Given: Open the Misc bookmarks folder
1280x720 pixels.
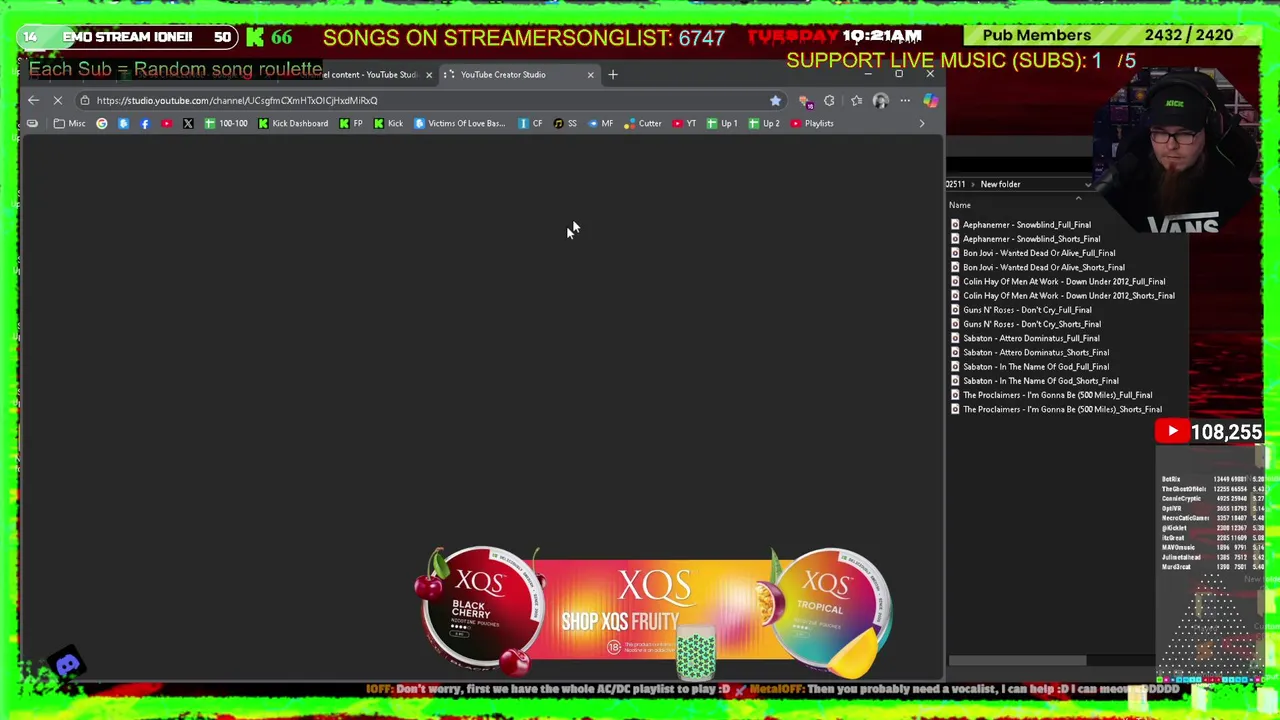Looking at the screenshot, I should coord(69,123).
